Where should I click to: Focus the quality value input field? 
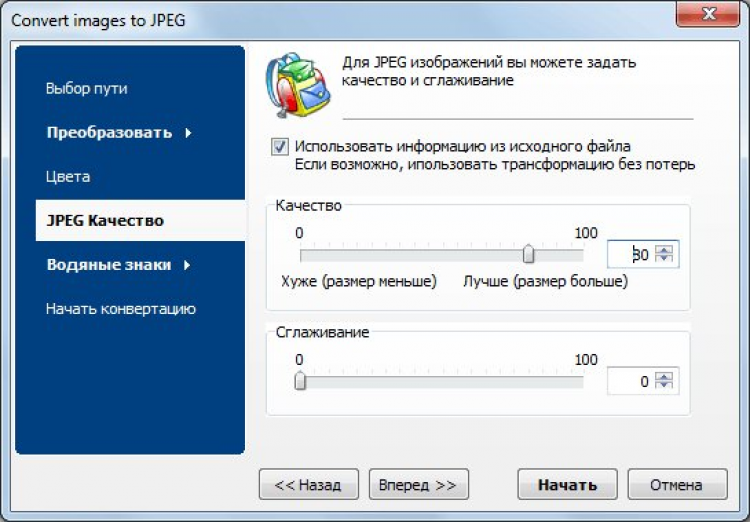point(630,255)
